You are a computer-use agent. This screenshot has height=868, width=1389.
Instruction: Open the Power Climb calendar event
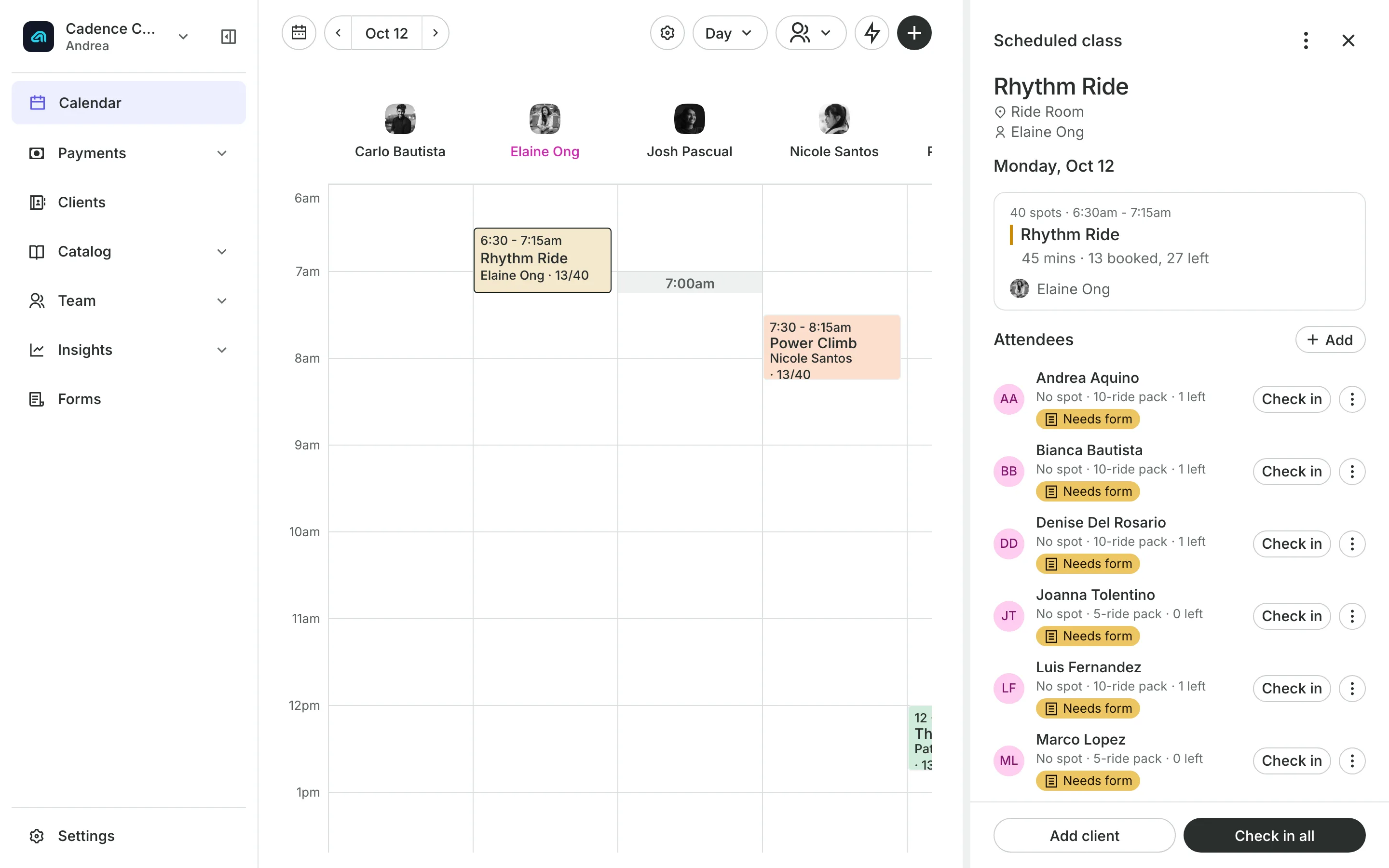831,347
